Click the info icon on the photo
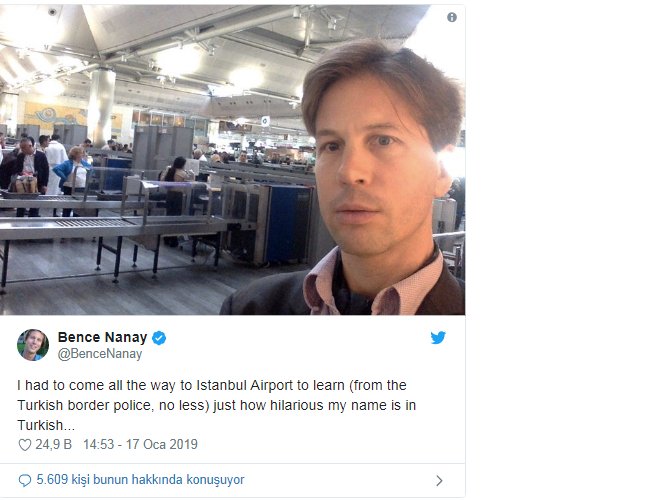670x500 pixels. [452, 18]
